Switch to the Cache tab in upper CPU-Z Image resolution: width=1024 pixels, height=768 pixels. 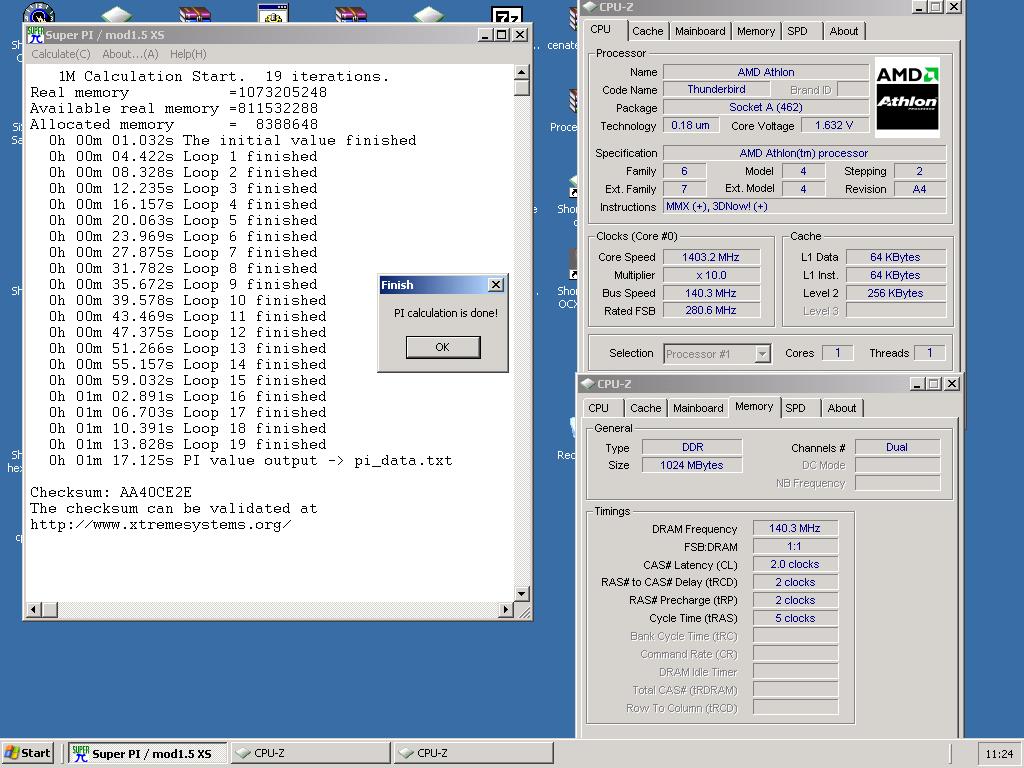pos(647,31)
